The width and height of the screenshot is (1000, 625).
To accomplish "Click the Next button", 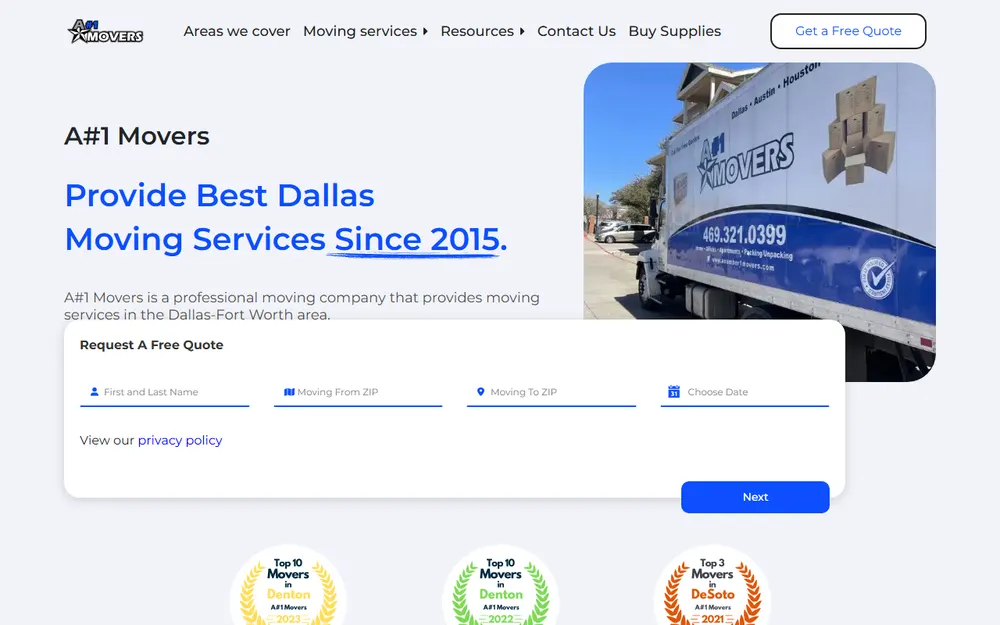I will (x=755, y=497).
